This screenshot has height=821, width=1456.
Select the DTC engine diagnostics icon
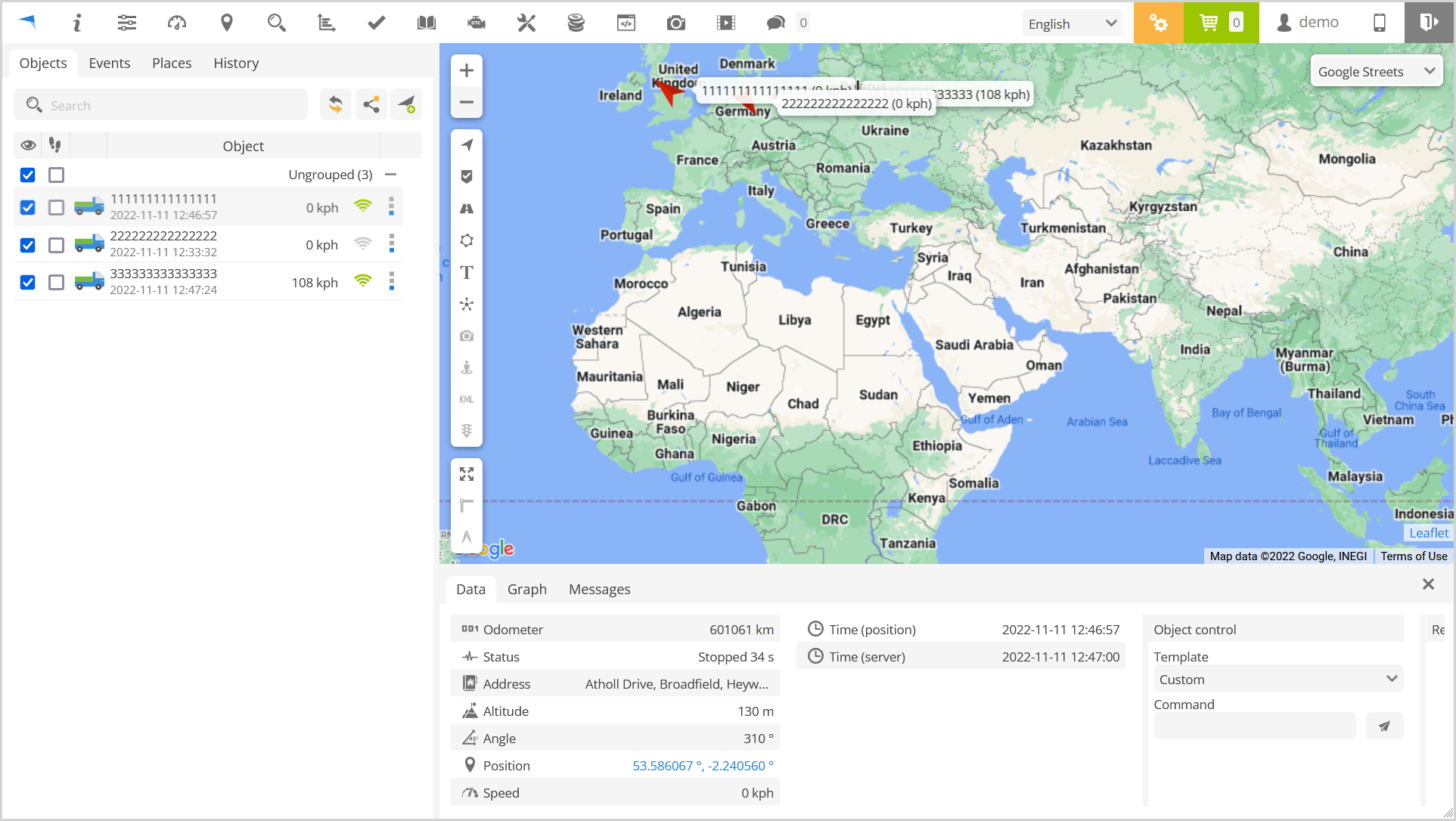coord(476,23)
